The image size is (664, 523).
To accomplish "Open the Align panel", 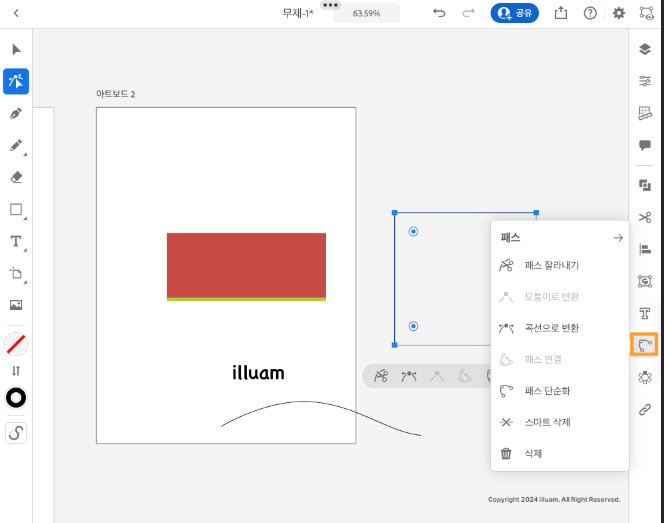I will click(645, 249).
